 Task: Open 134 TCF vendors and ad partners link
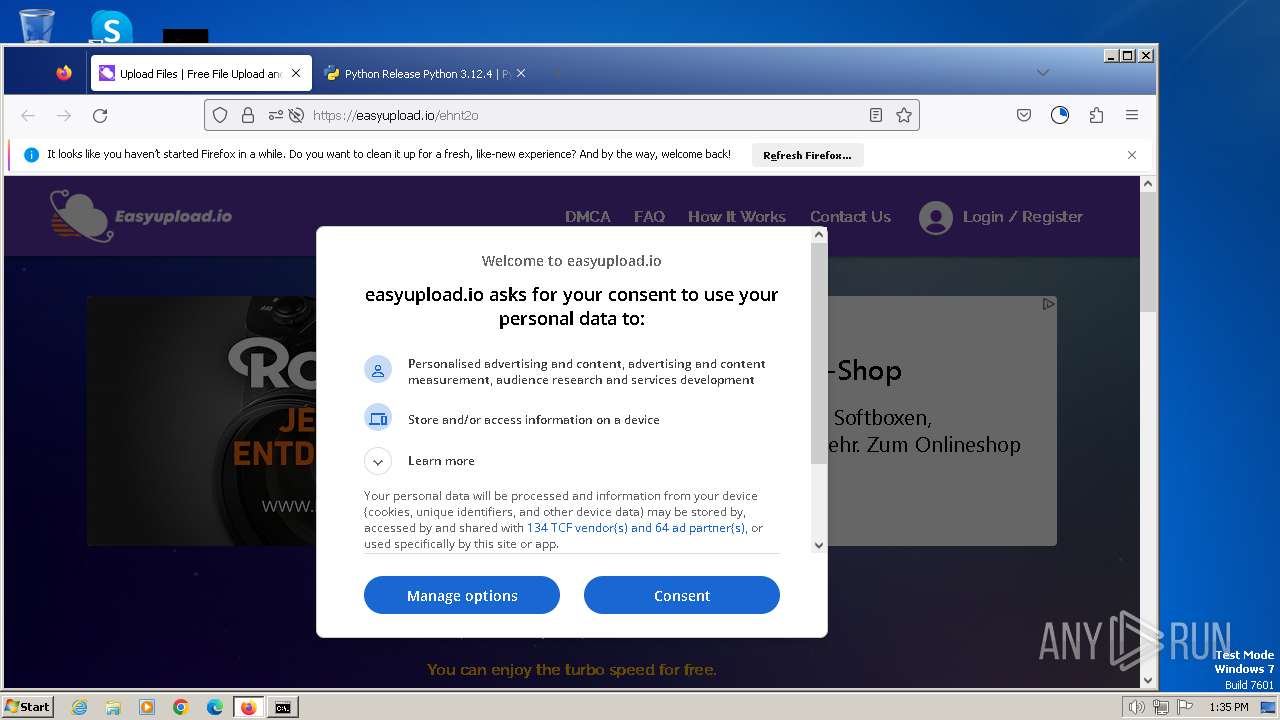click(636, 528)
